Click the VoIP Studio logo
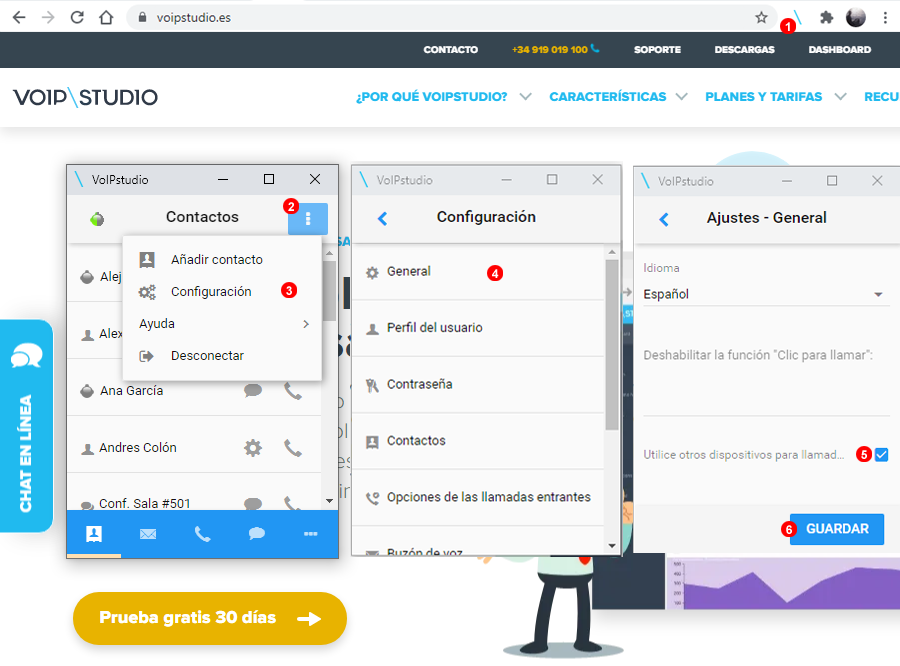The height and width of the screenshot is (666, 900). pyautogui.click(x=86, y=98)
